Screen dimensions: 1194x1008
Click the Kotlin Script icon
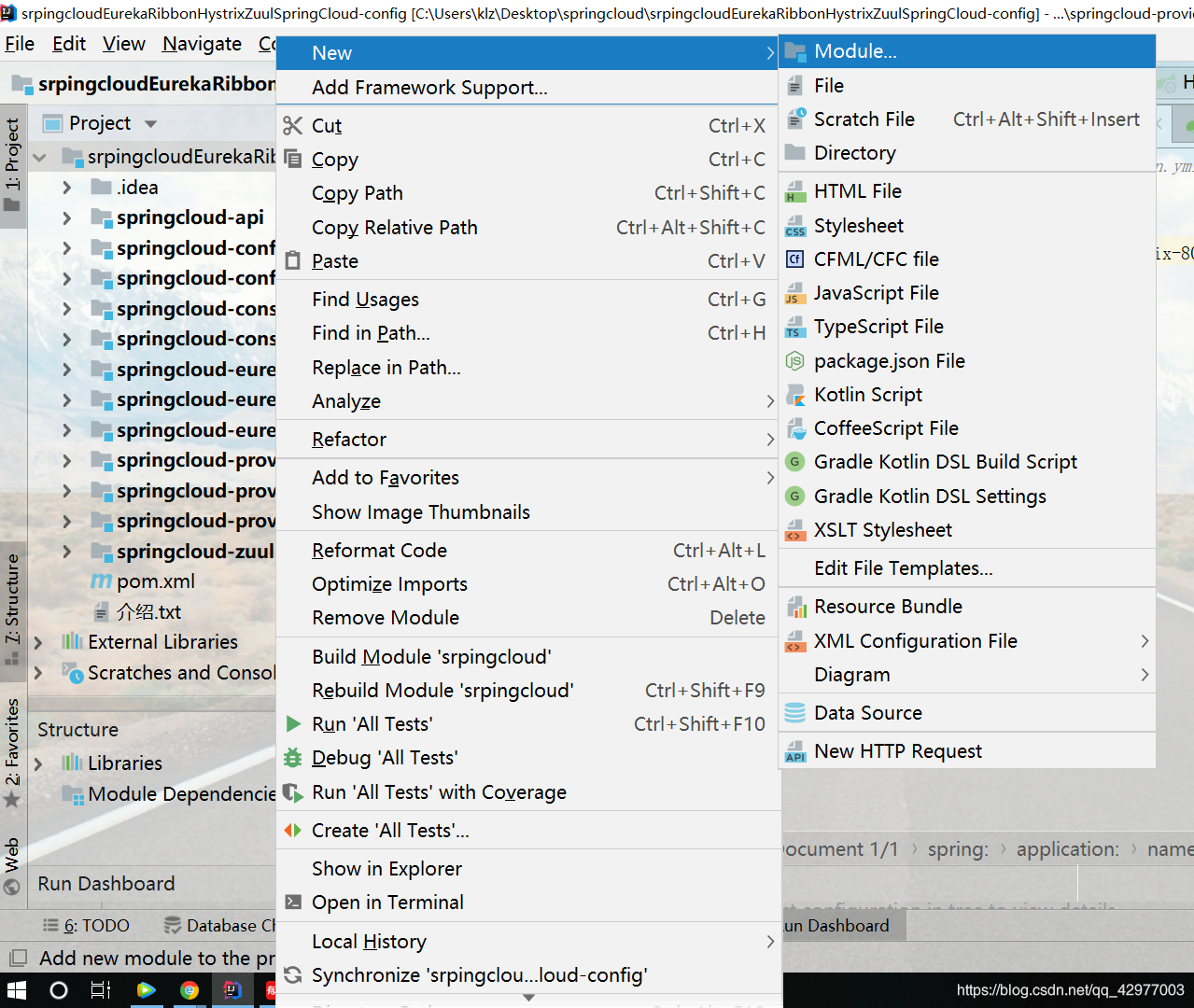795,395
